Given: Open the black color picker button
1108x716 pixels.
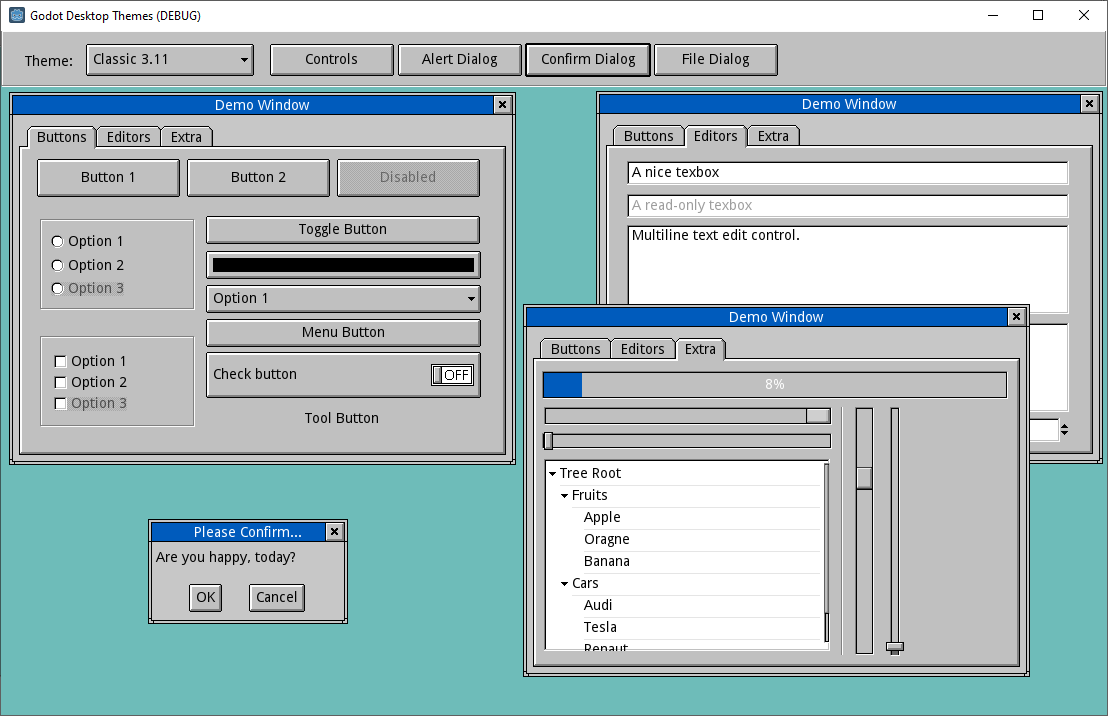Looking at the screenshot, I should pos(343,265).
